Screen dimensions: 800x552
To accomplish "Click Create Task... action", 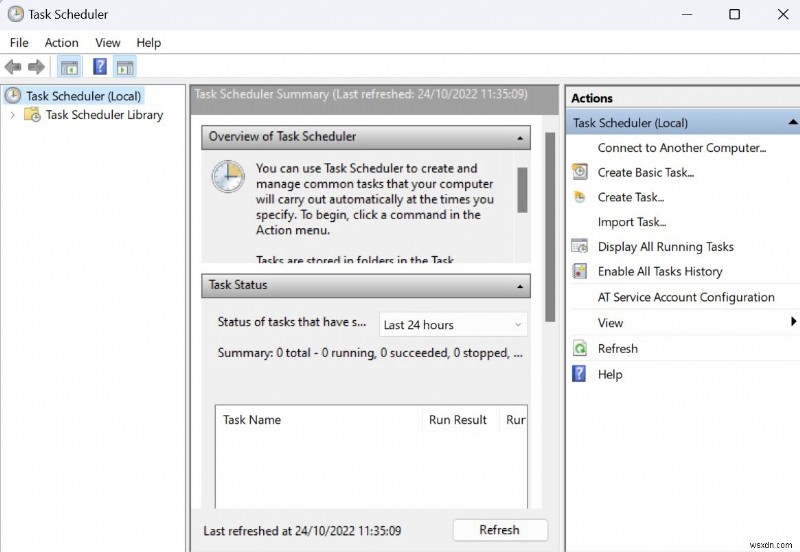I will click(631, 197).
